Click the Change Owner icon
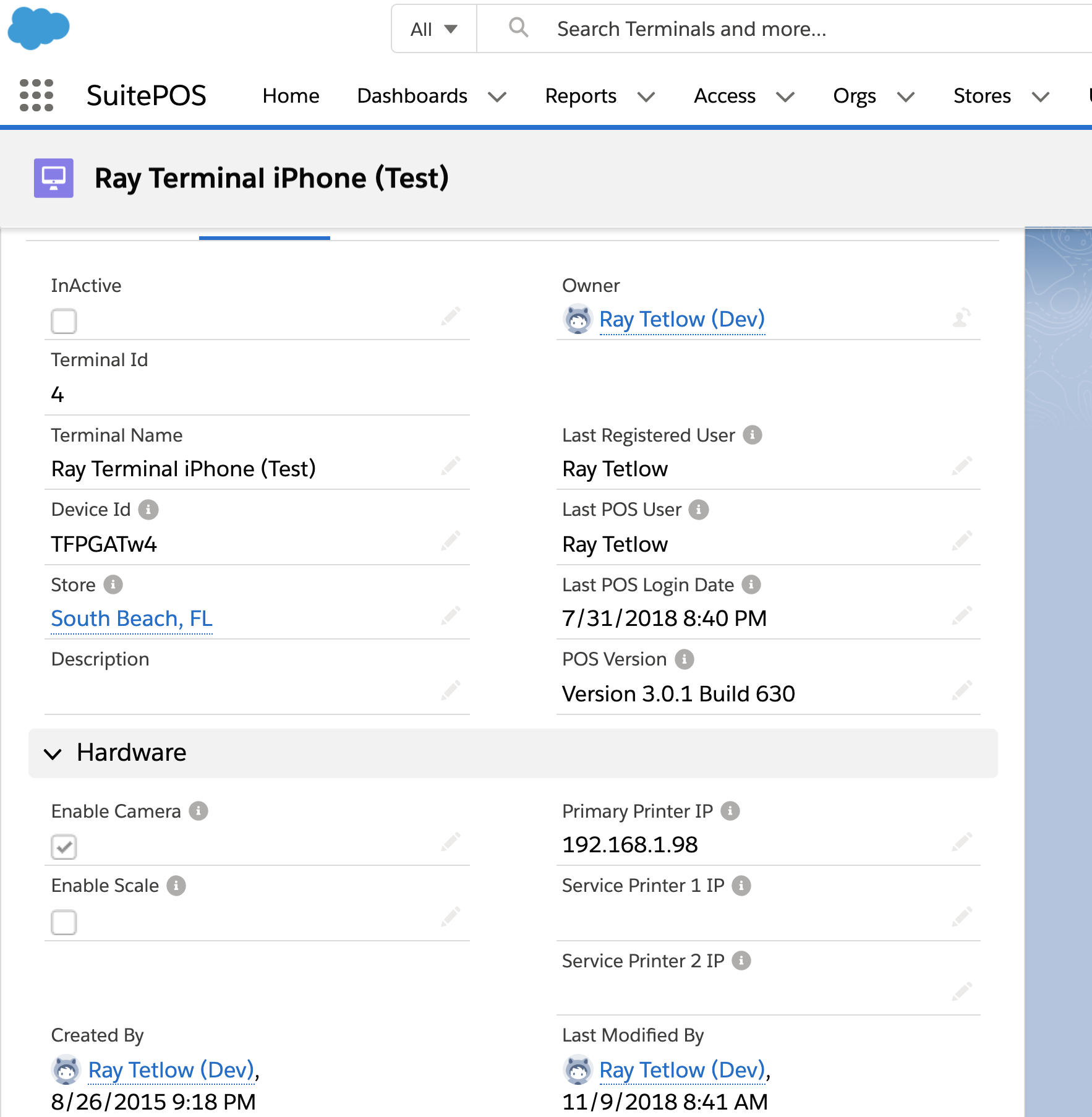This screenshot has height=1117, width=1092. click(x=962, y=318)
